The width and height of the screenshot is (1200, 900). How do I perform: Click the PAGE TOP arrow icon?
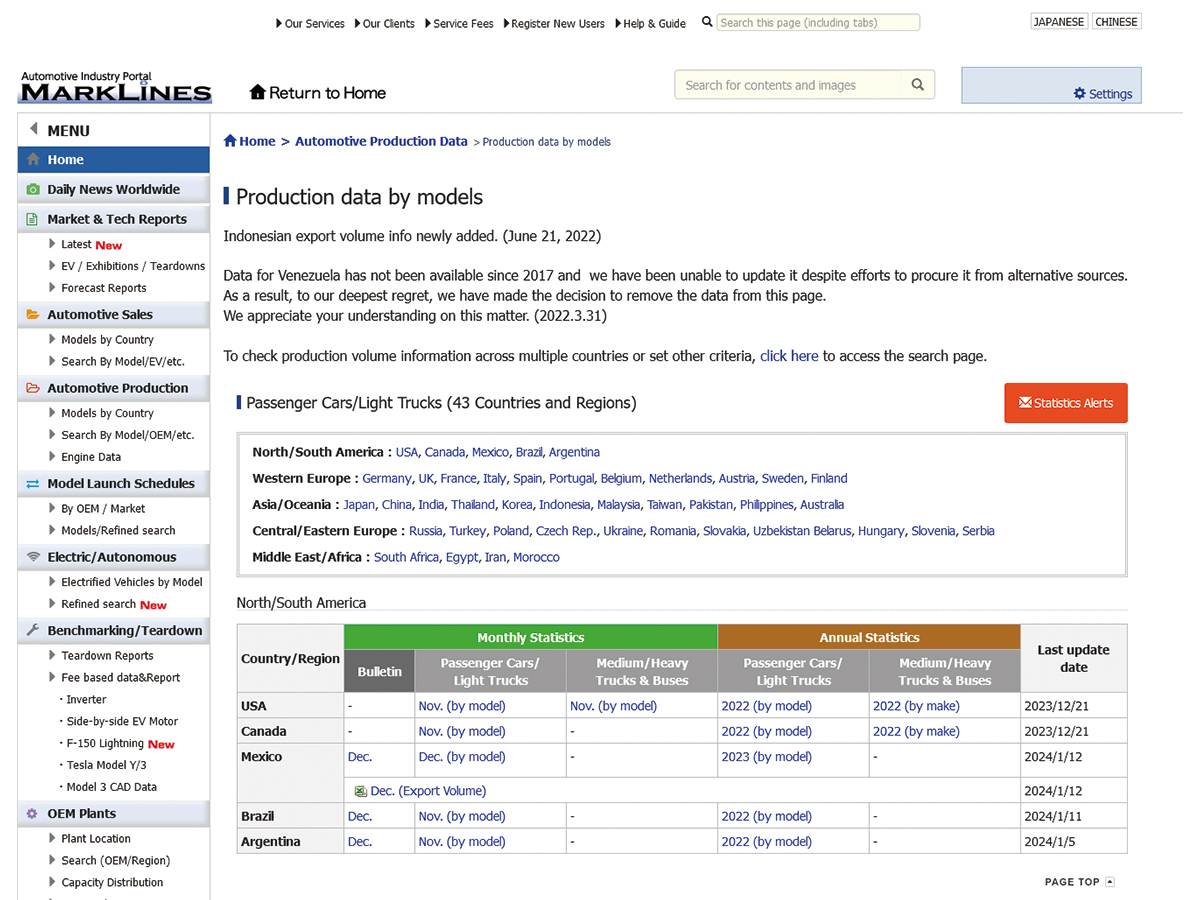pos(1110,882)
